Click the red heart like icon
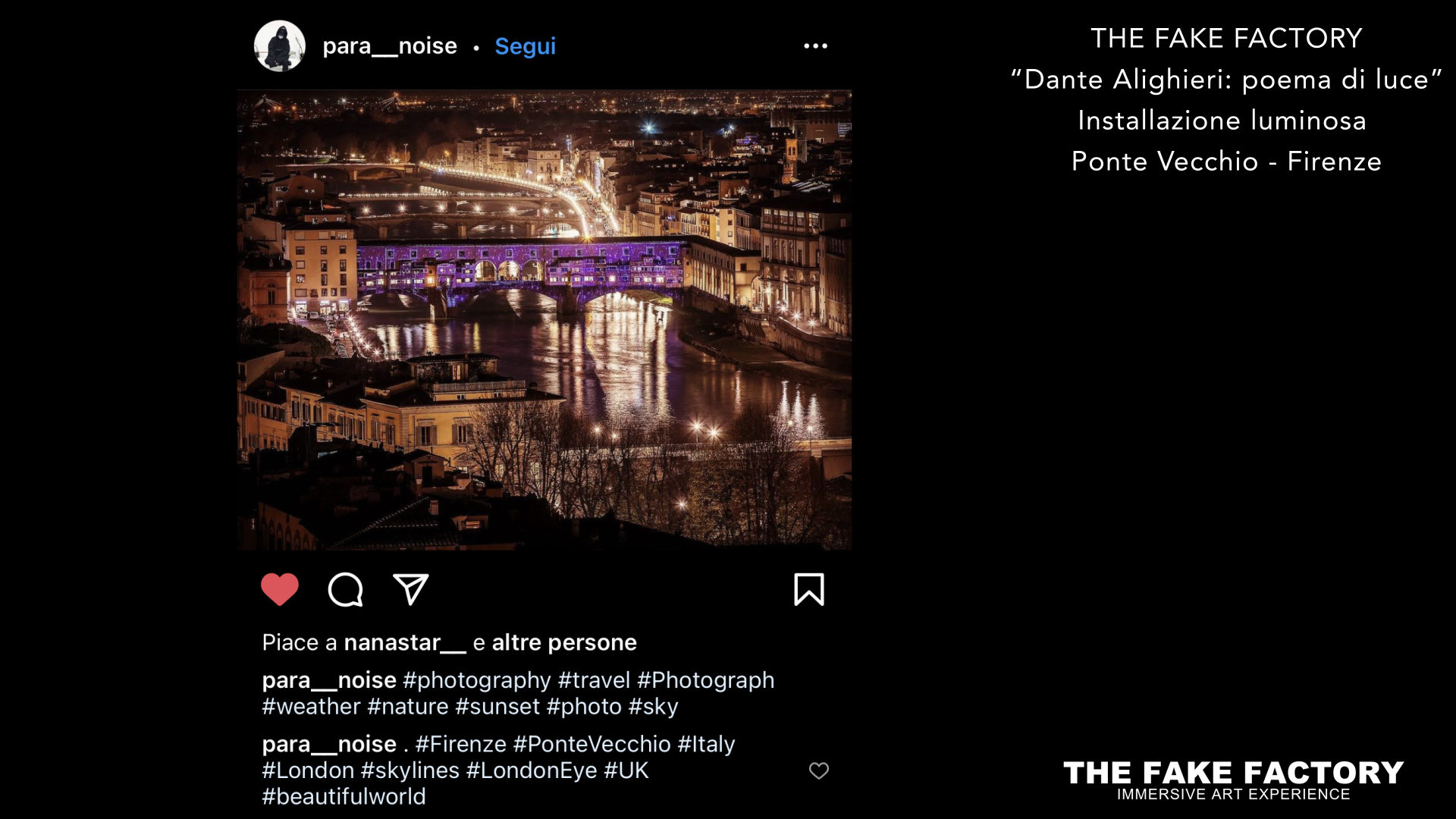This screenshot has height=819, width=1456. [x=280, y=589]
